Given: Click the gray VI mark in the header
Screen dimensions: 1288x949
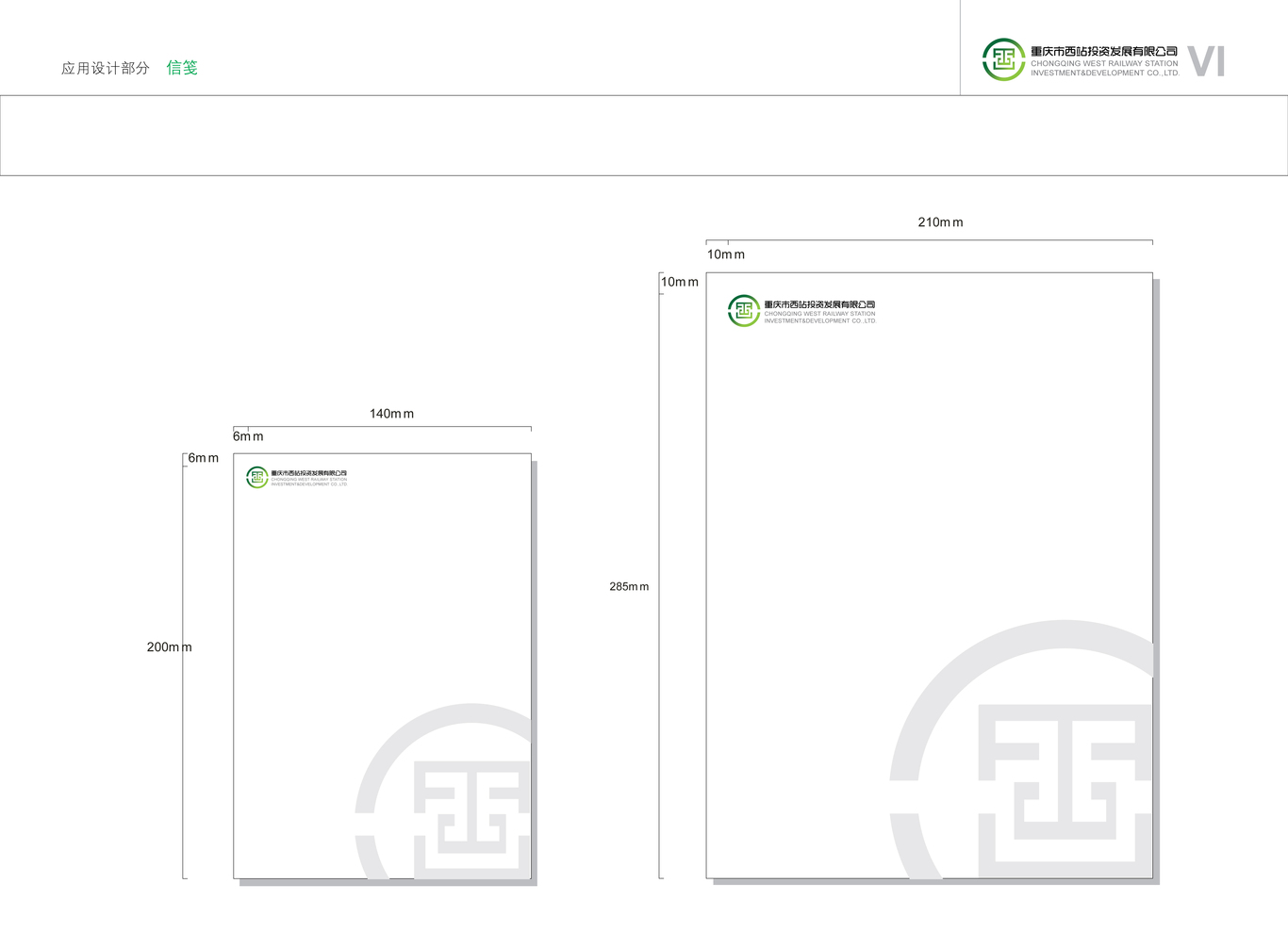Looking at the screenshot, I should 1206,61.
